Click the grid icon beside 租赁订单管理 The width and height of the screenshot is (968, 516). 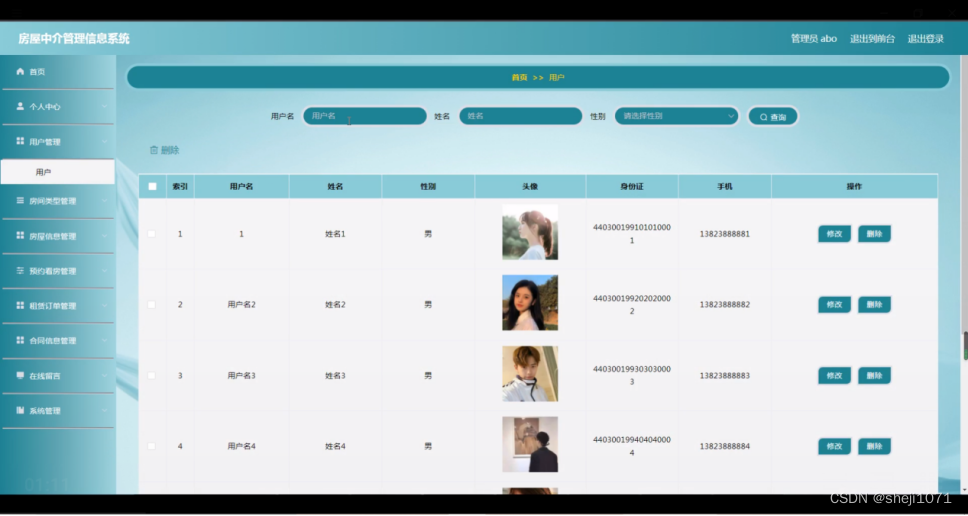[x=20, y=306]
